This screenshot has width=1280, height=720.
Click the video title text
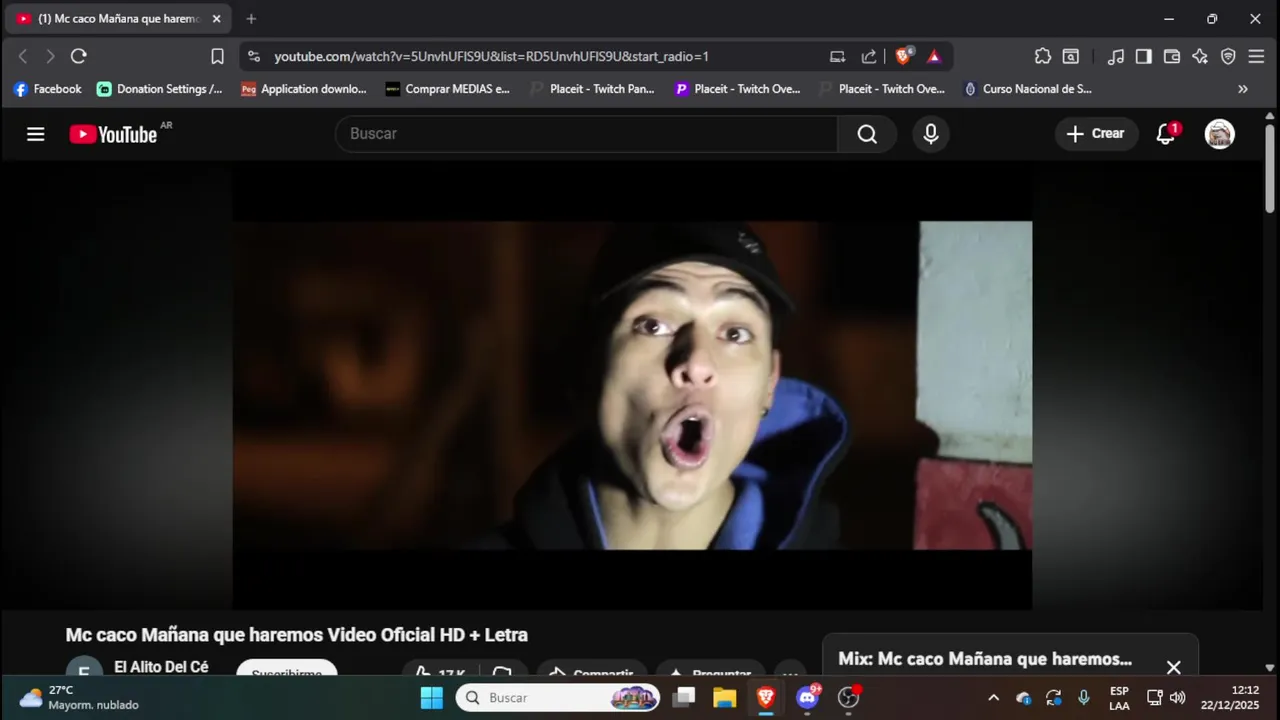tap(296, 635)
